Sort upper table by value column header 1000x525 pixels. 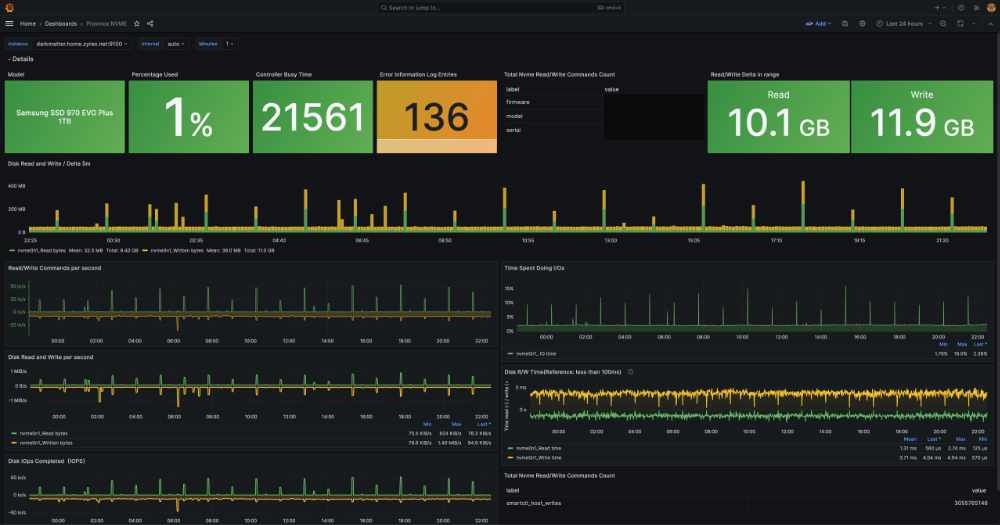point(612,89)
